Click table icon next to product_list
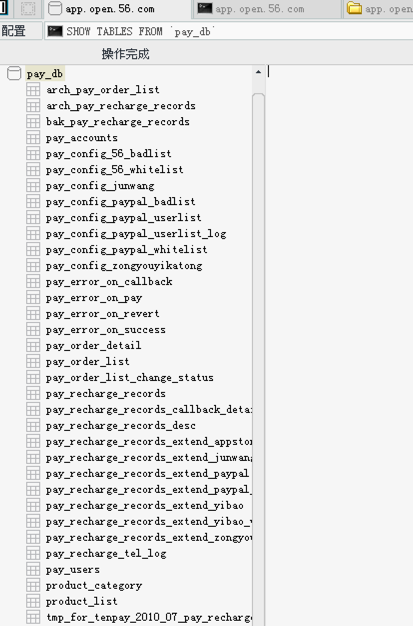 33,601
